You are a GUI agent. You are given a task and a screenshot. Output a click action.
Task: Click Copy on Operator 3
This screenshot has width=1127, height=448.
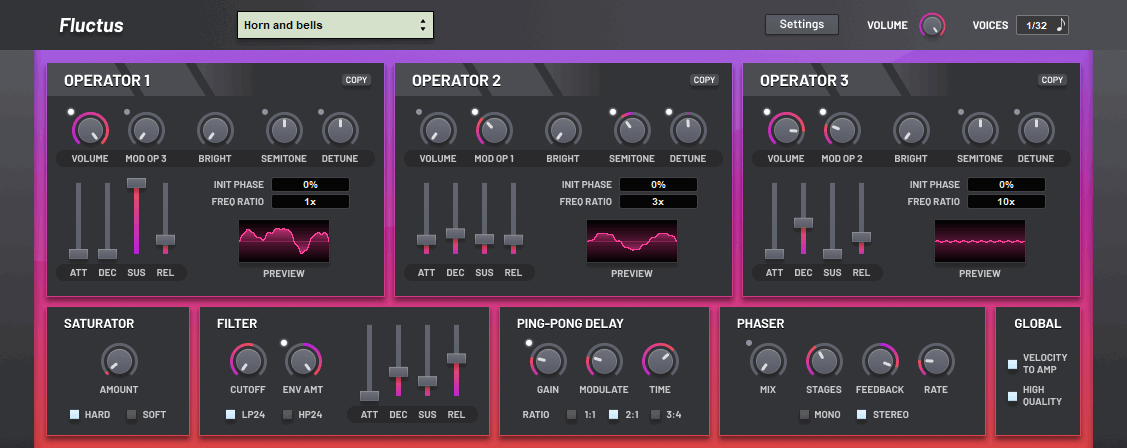tap(1052, 80)
